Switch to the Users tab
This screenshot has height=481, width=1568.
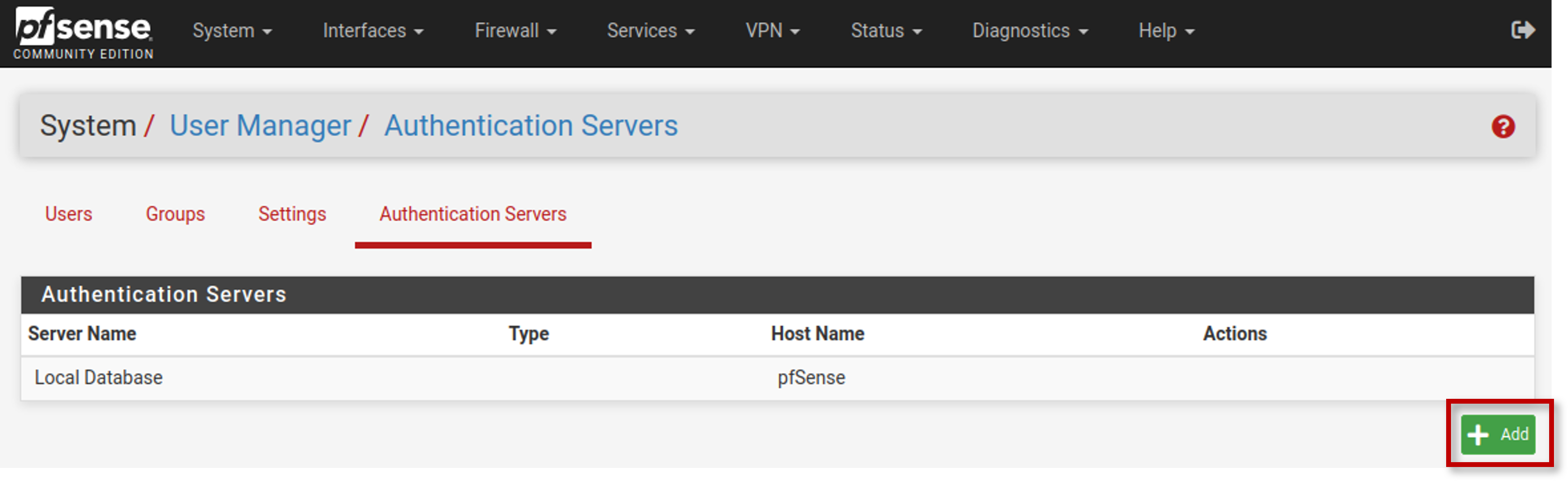coord(69,214)
